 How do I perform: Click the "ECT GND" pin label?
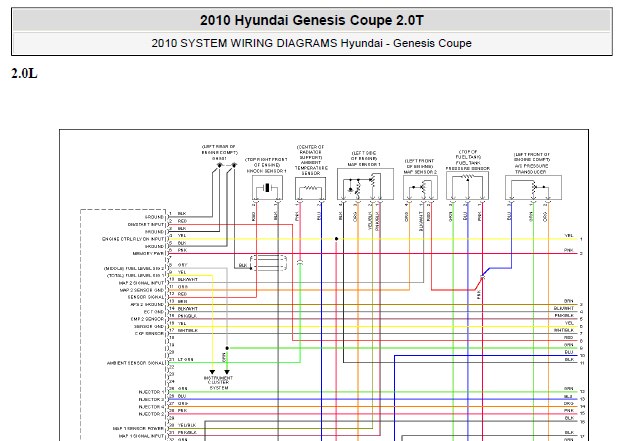point(153,312)
